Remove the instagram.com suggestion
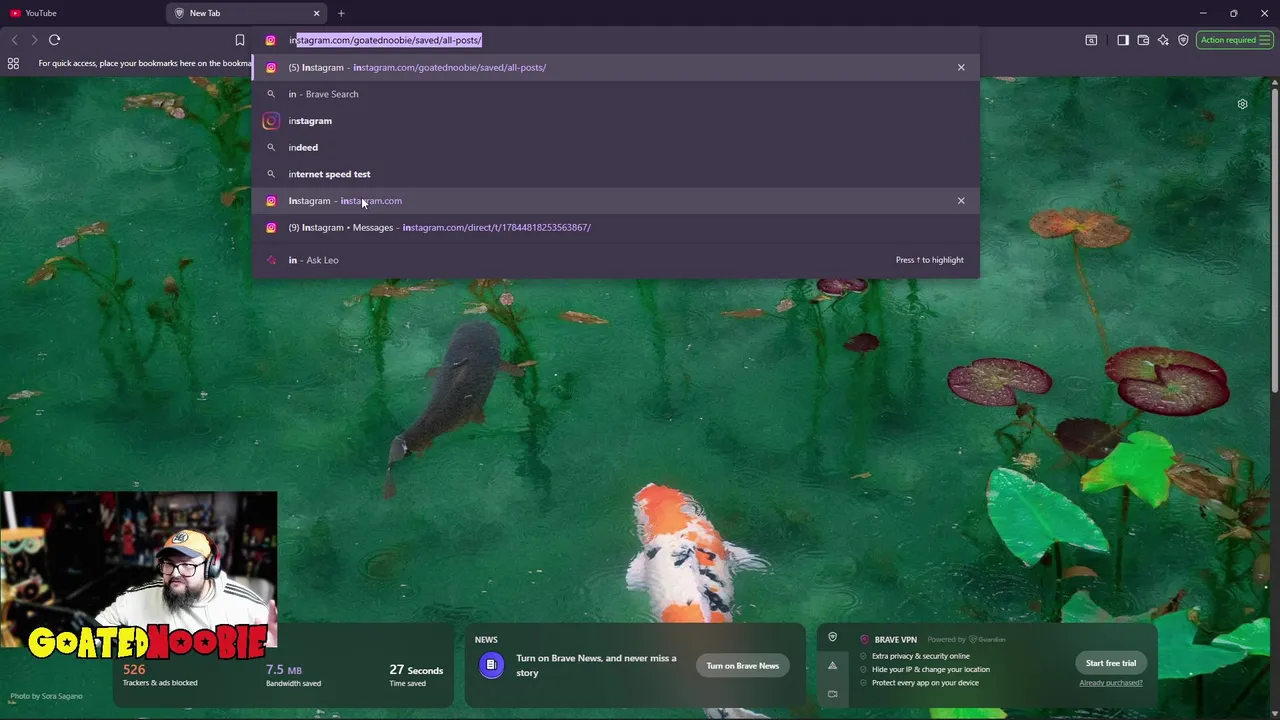The width and height of the screenshot is (1280, 720). [x=961, y=200]
